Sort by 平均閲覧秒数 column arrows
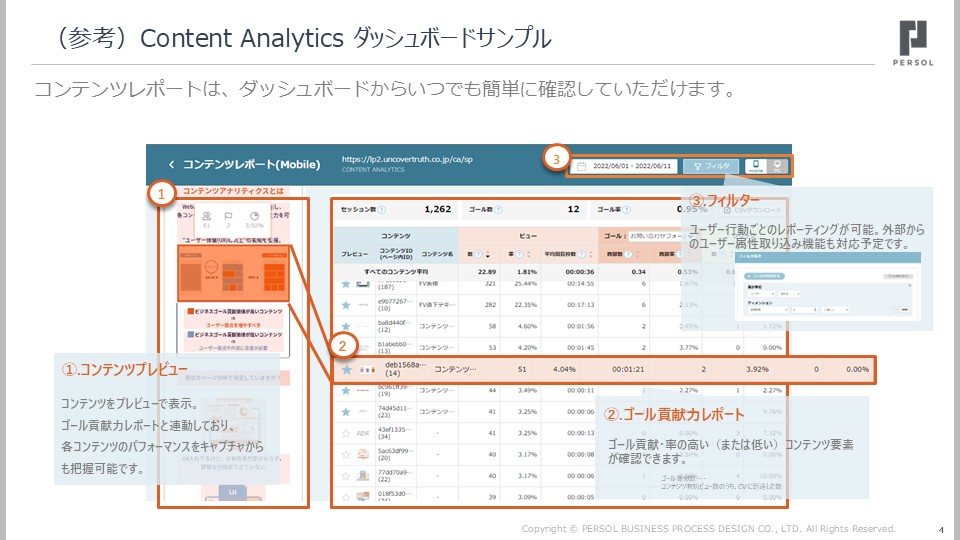 [x=591, y=254]
